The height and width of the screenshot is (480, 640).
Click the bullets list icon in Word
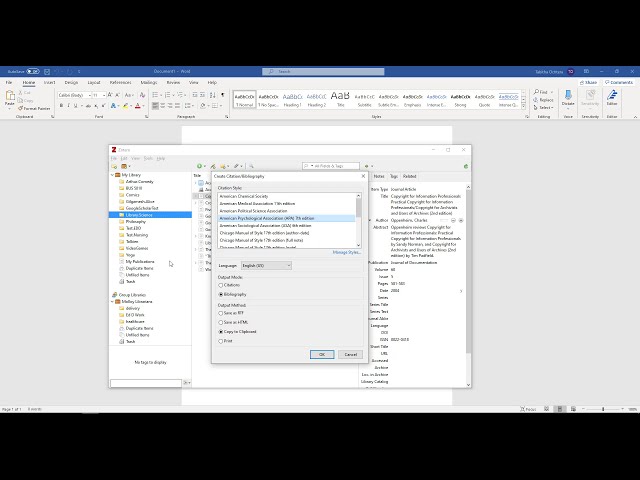(155, 95)
